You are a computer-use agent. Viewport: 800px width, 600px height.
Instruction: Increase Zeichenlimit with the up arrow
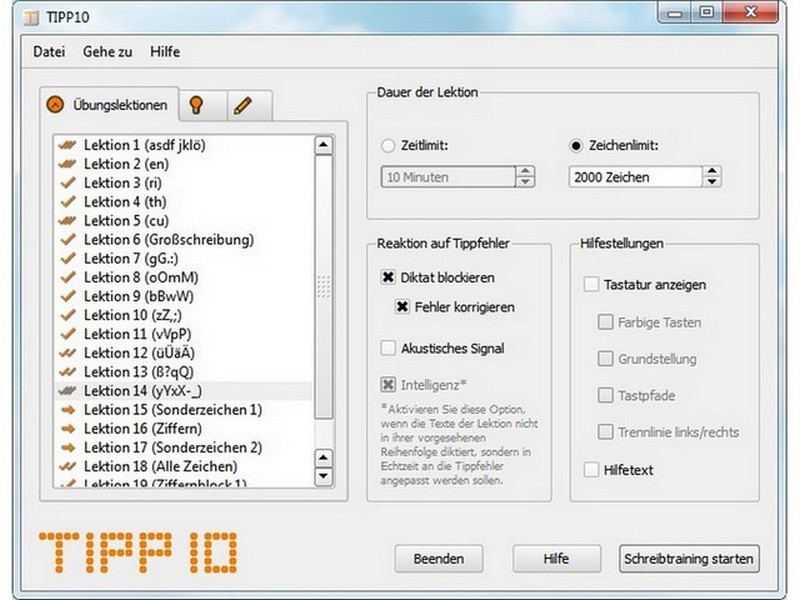point(712,171)
